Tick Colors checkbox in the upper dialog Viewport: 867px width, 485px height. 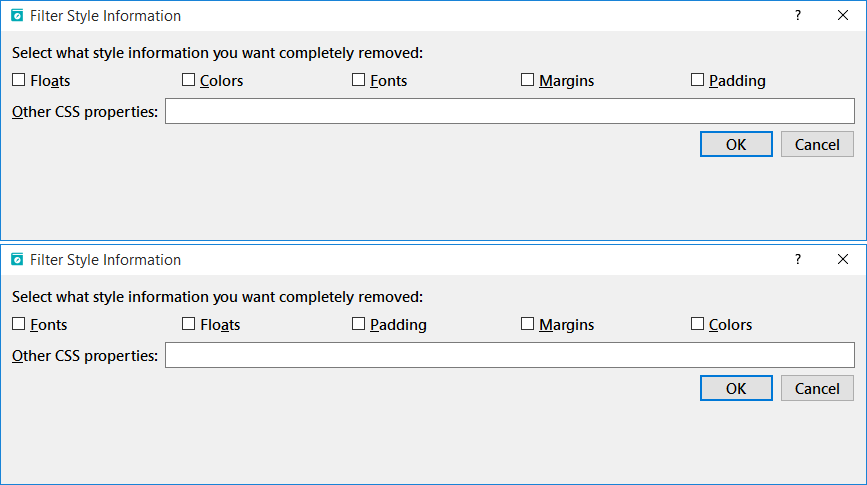[189, 81]
